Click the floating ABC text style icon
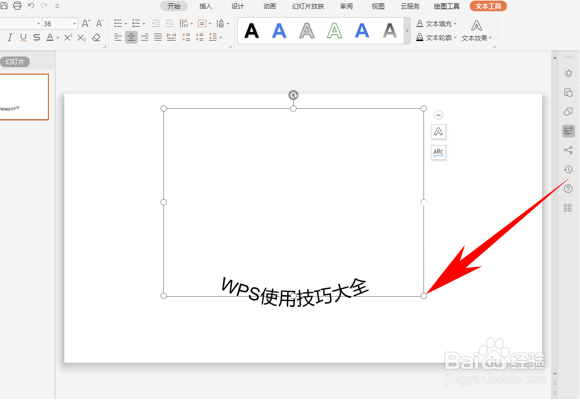This screenshot has width=580, height=400. coord(438,152)
